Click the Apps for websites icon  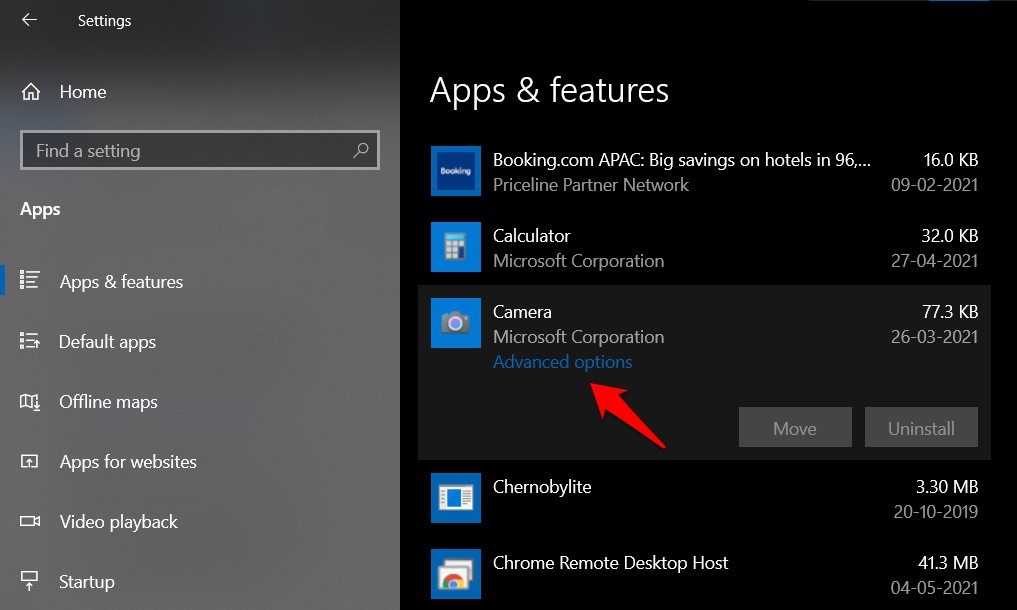point(29,461)
